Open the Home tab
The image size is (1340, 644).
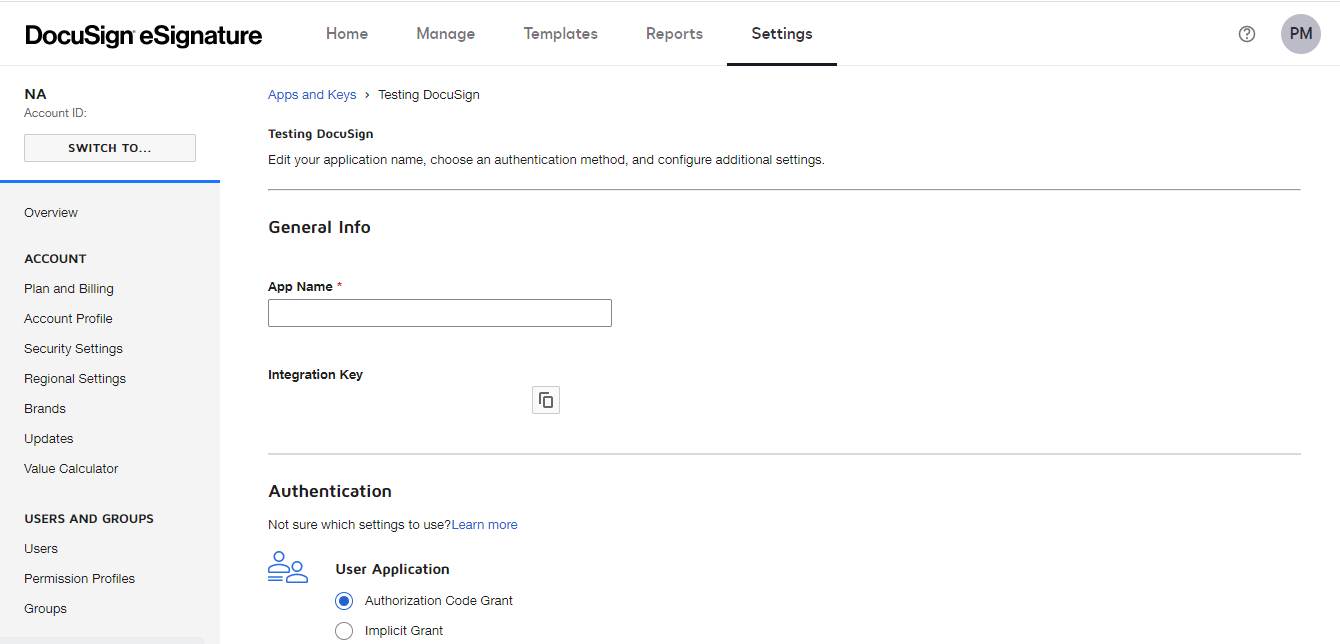tap(347, 34)
